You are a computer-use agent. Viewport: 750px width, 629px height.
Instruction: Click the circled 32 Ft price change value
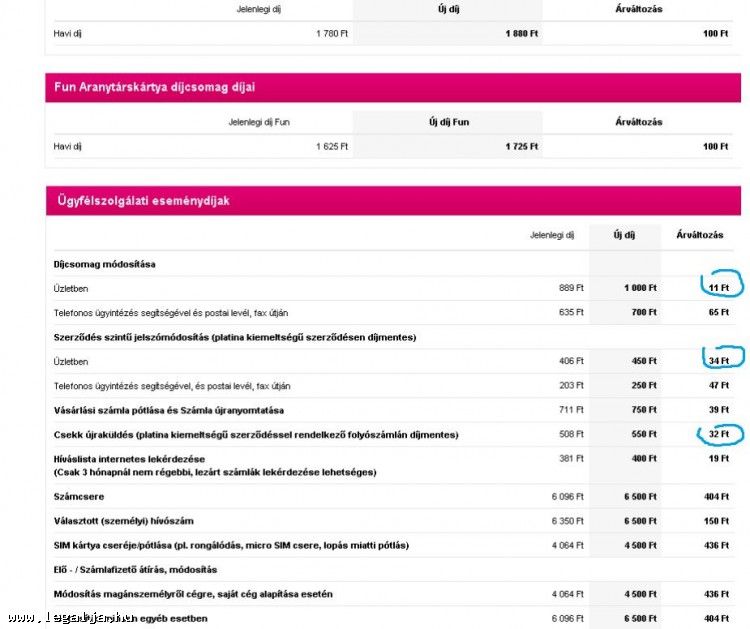[718, 435]
